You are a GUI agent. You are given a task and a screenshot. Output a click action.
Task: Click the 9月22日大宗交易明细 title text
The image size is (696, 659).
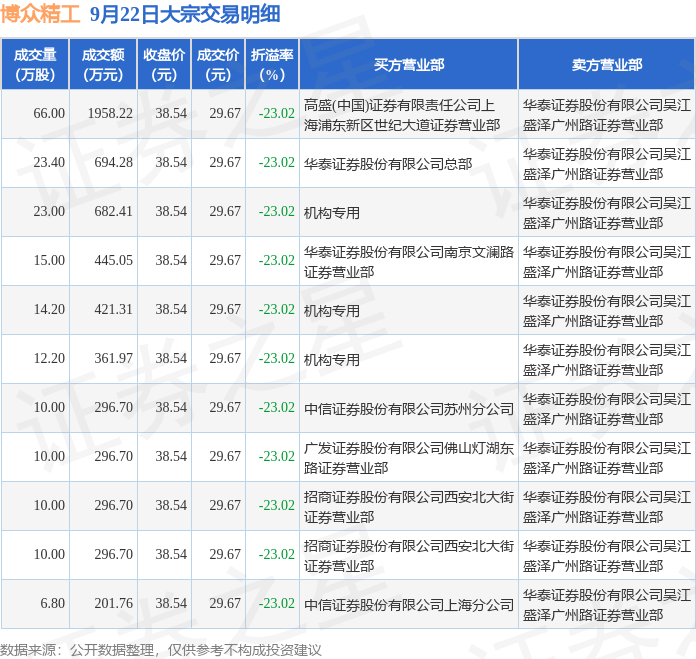[x=184, y=14]
